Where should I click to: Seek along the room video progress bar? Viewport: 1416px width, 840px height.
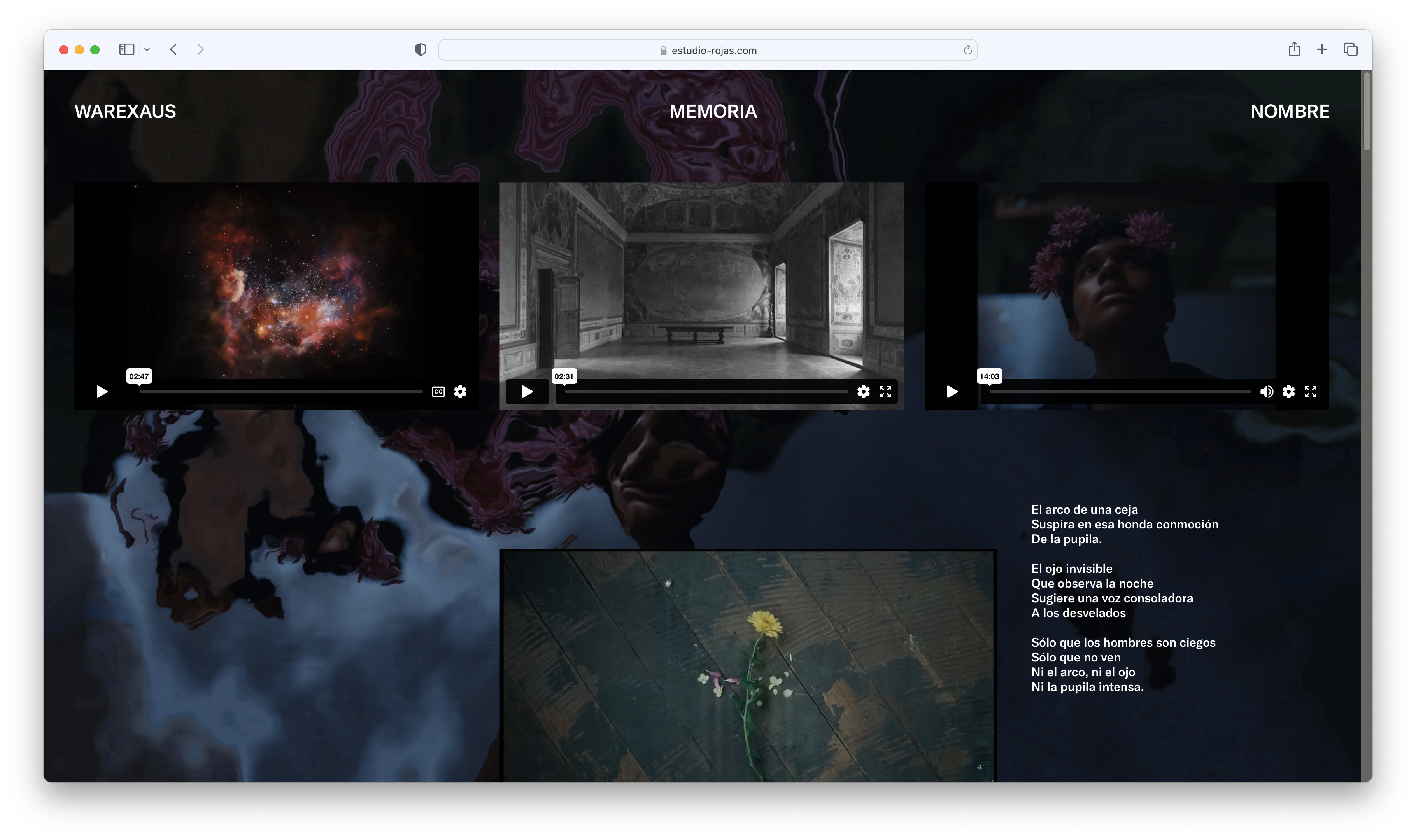coord(706,392)
